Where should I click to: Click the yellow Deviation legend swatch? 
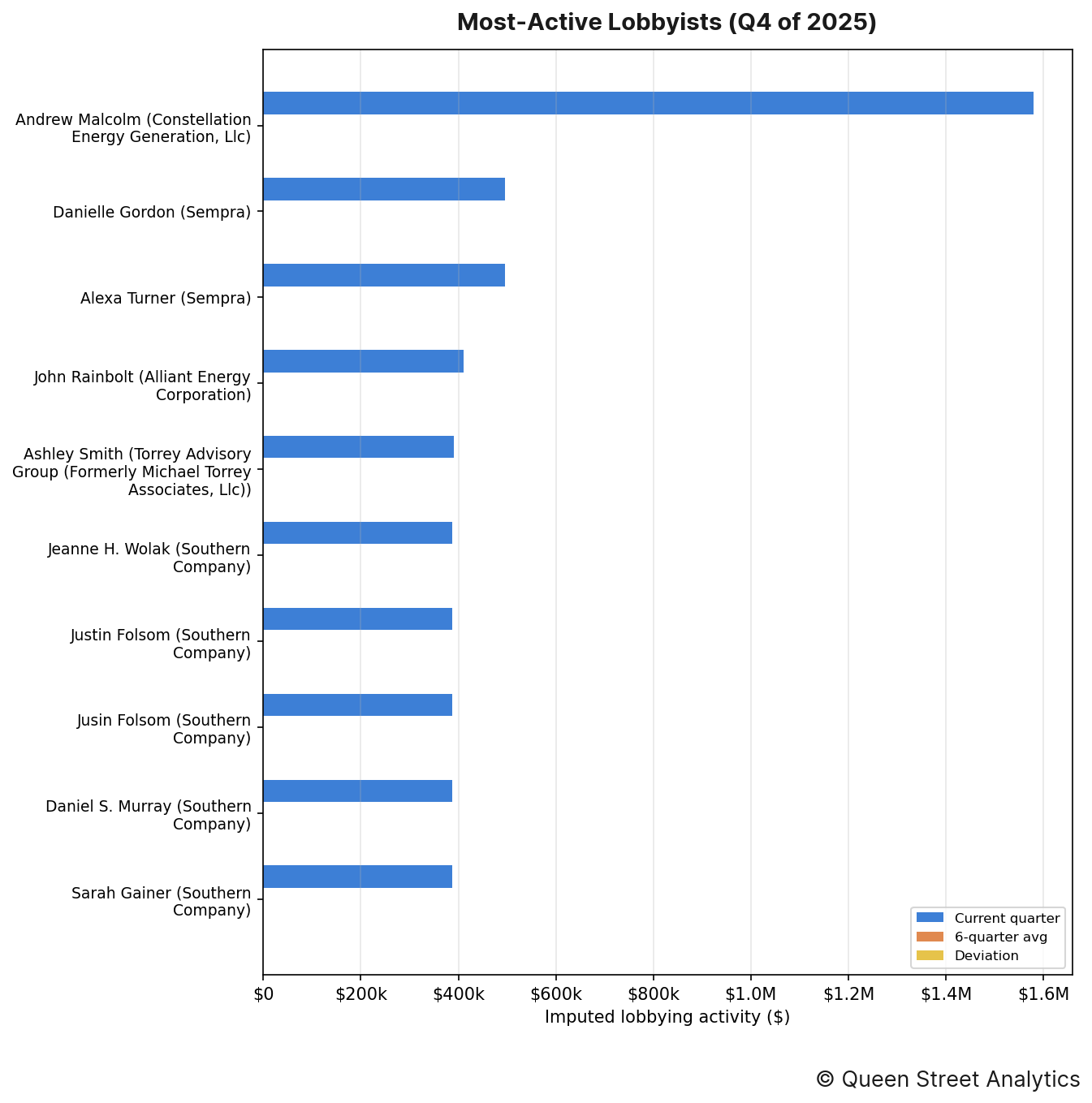[930, 955]
